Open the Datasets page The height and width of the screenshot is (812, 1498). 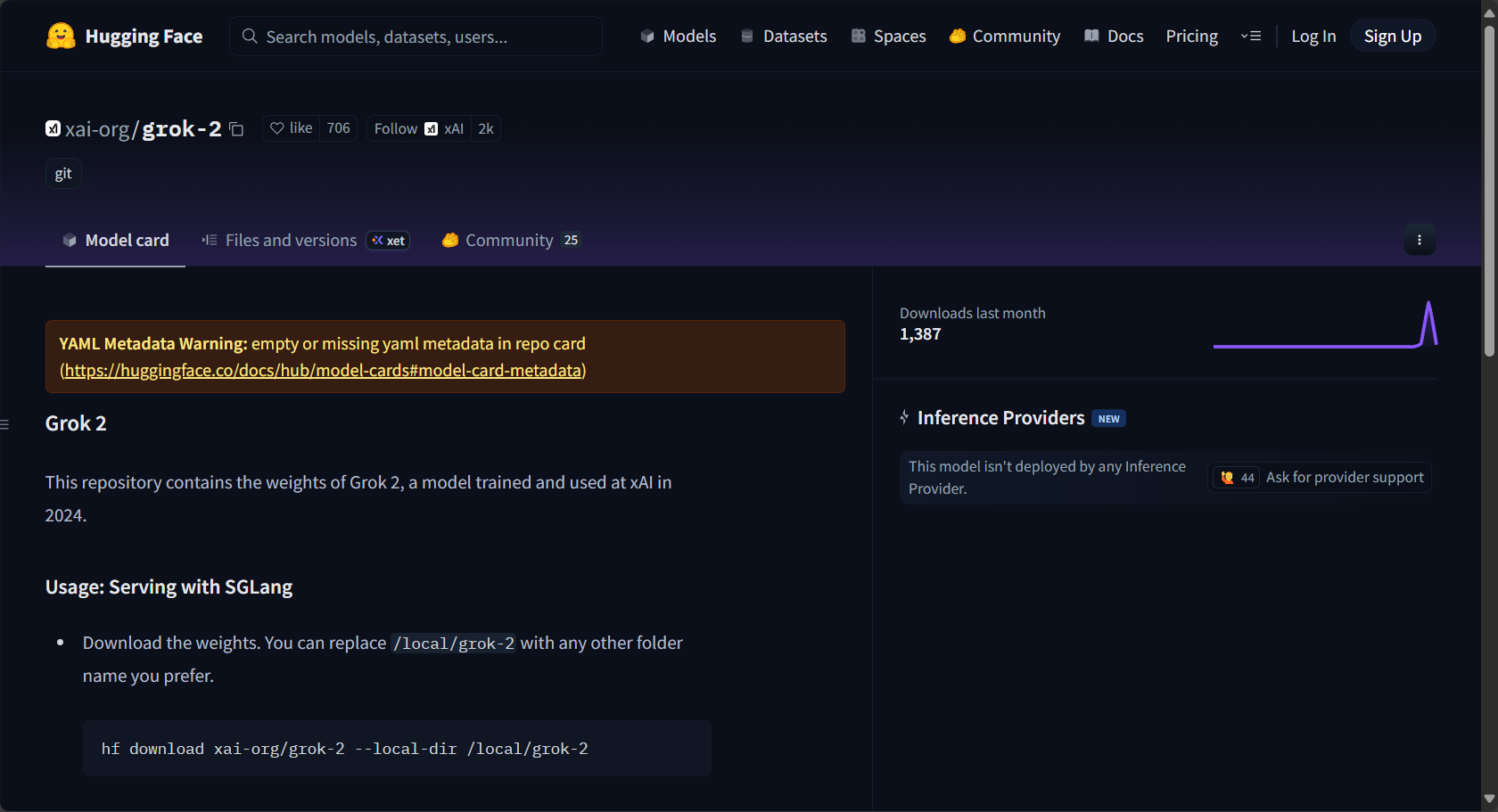tap(784, 37)
